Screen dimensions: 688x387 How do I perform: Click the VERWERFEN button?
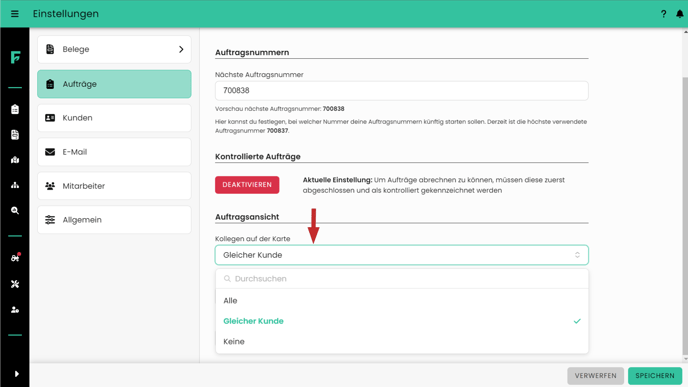(x=595, y=376)
